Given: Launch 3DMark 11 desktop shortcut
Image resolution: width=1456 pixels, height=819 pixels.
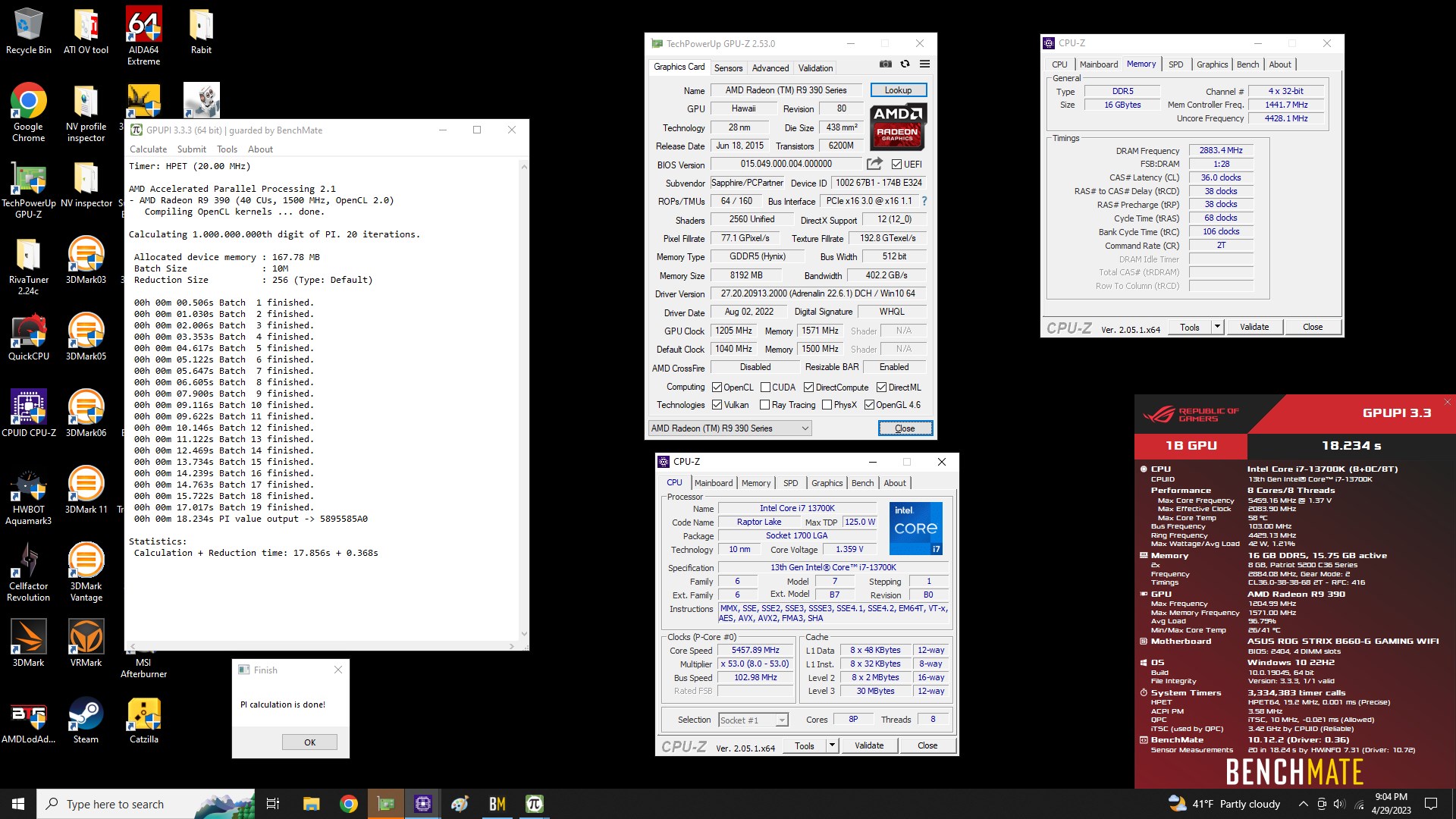Looking at the screenshot, I should coord(86,491).
